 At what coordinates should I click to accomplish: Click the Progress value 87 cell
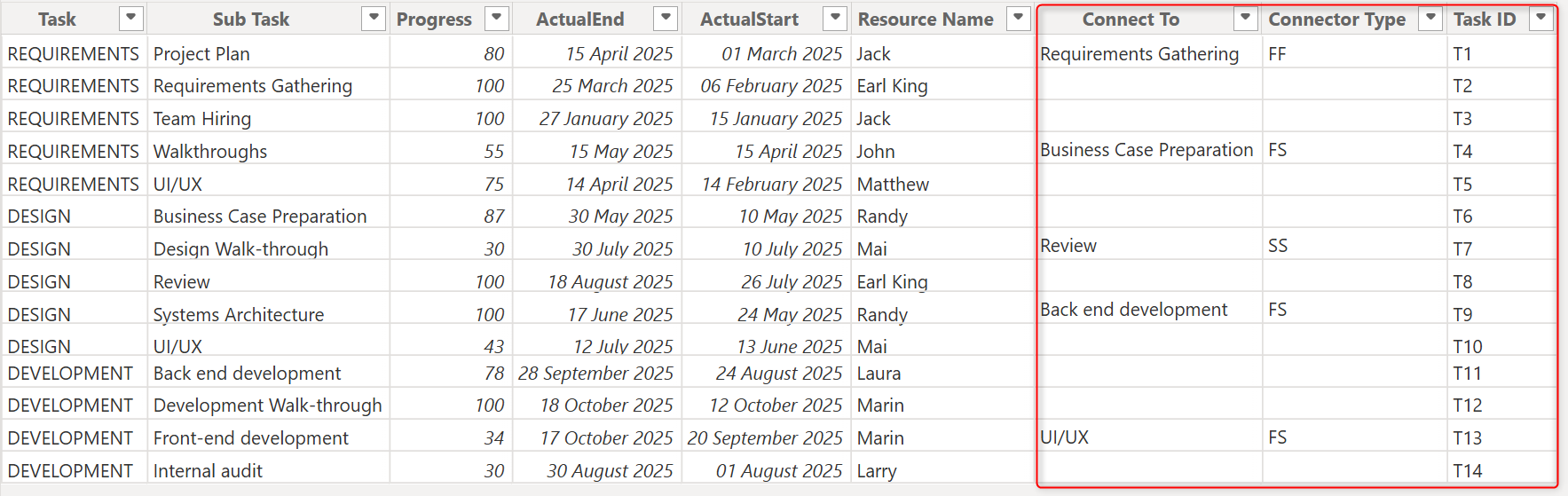tap(493, 217)
